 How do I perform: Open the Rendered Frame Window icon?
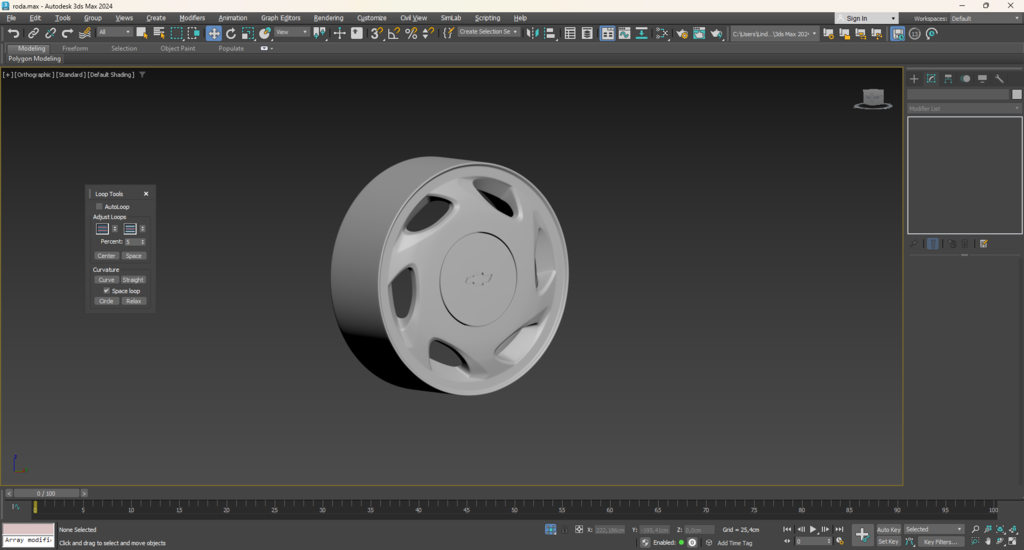pyautogui.click(x=699, y=33)
